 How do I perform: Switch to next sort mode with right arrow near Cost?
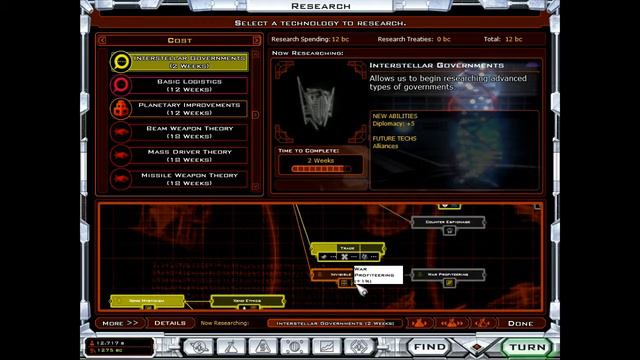point(256,40)
